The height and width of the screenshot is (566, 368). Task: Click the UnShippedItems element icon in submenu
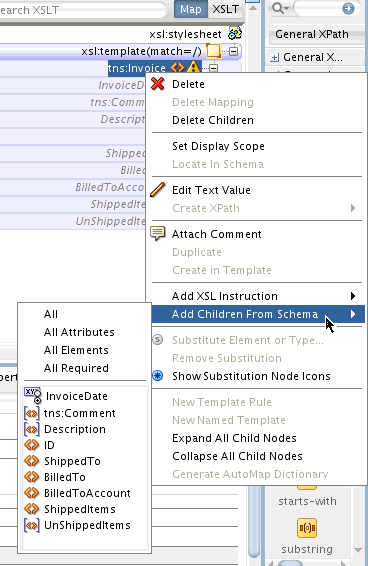pos(31,525)
